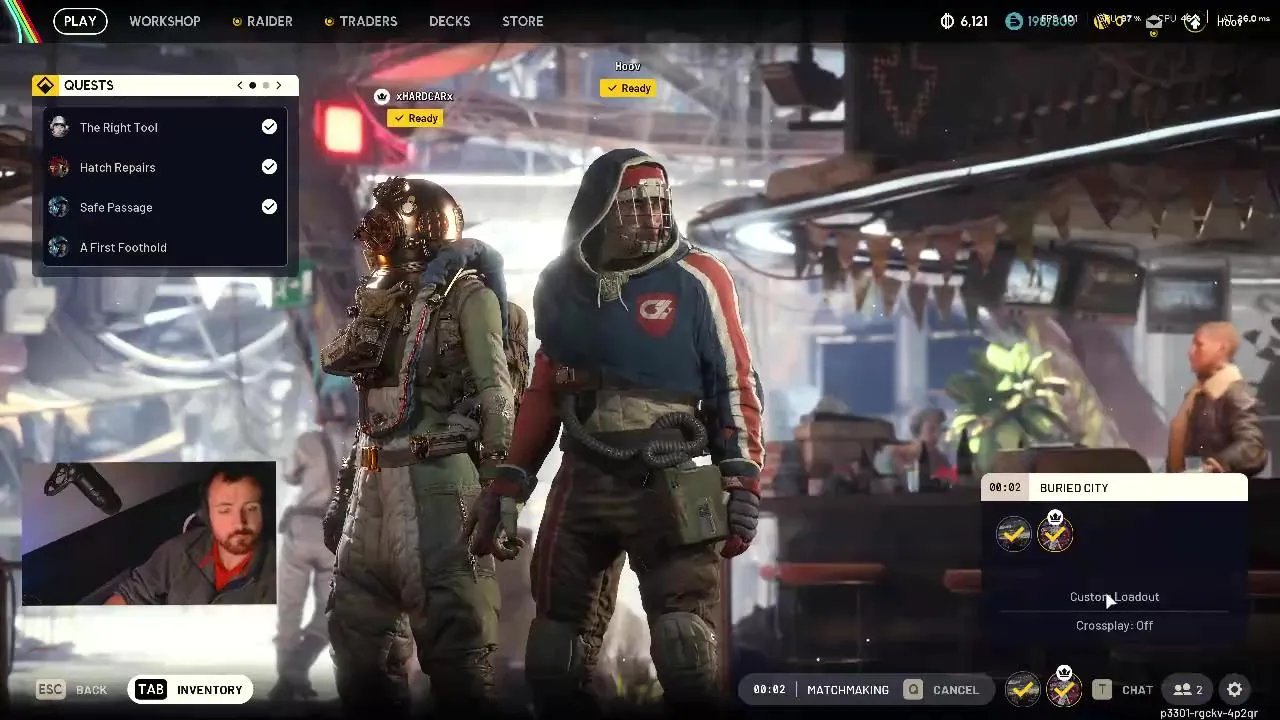Go to next quests page arrow

(279, 86)
